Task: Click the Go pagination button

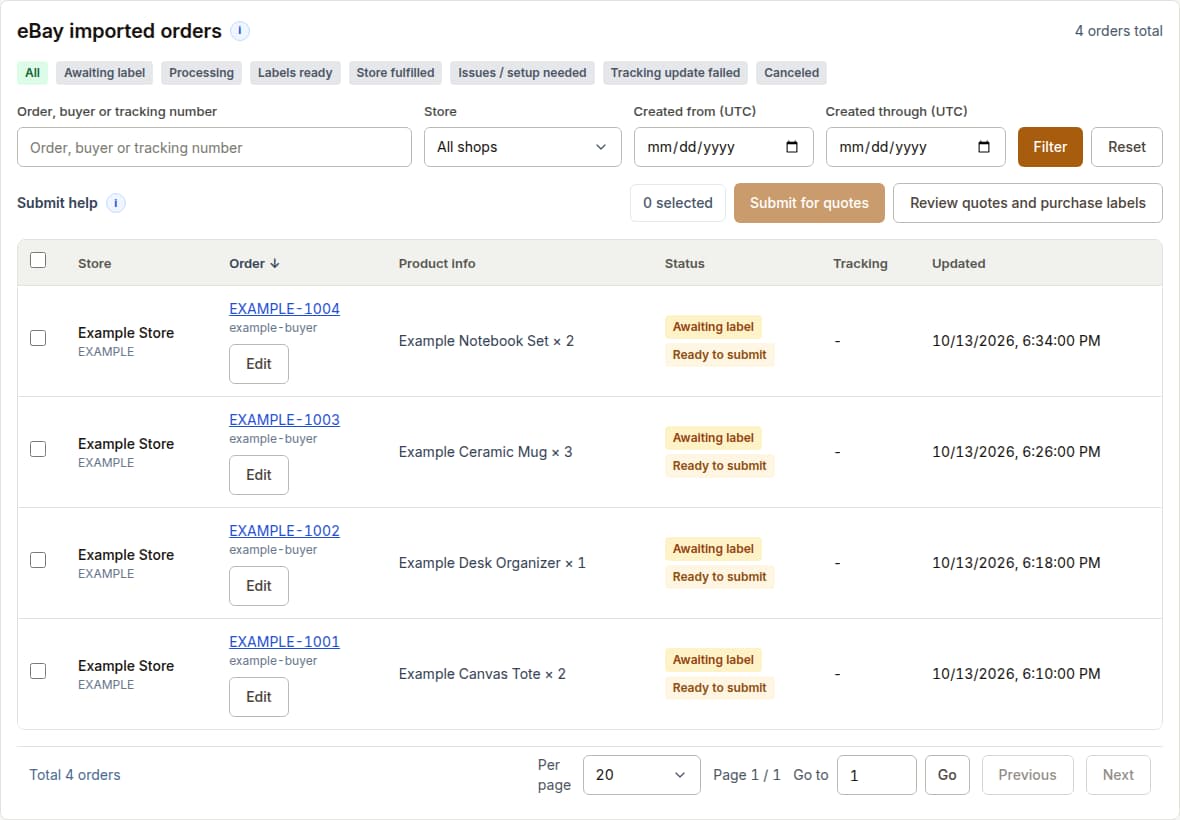Action: tap(947, 775)
